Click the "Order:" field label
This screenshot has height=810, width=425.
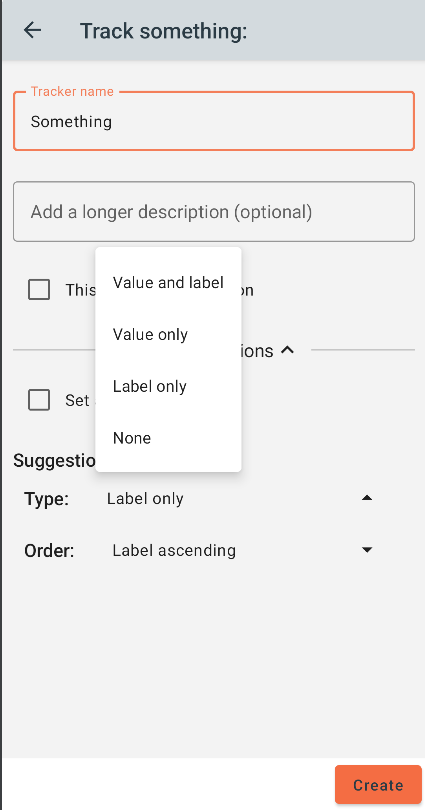point(50,551)
